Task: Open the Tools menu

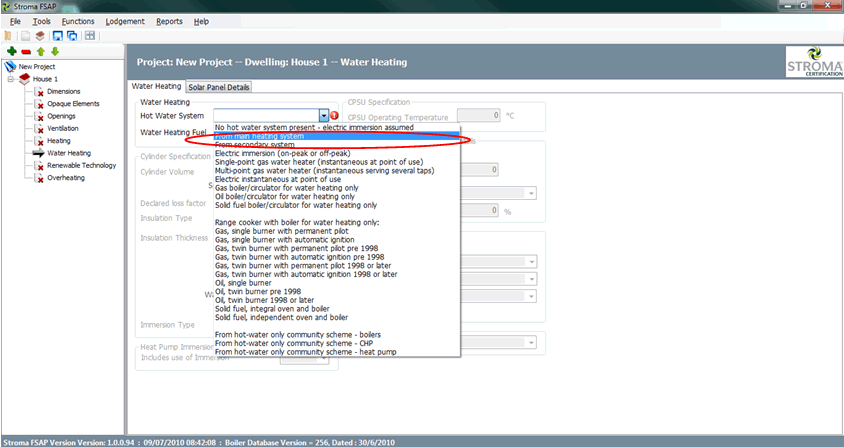Action: 41,22
